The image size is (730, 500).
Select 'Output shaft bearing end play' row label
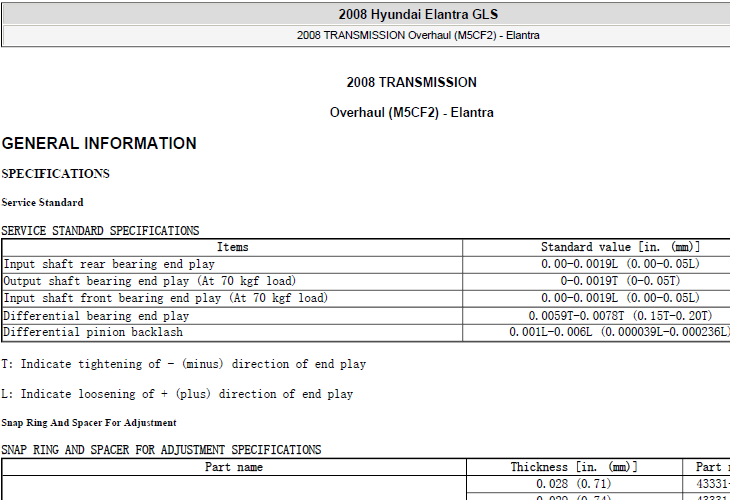point(149,281)
